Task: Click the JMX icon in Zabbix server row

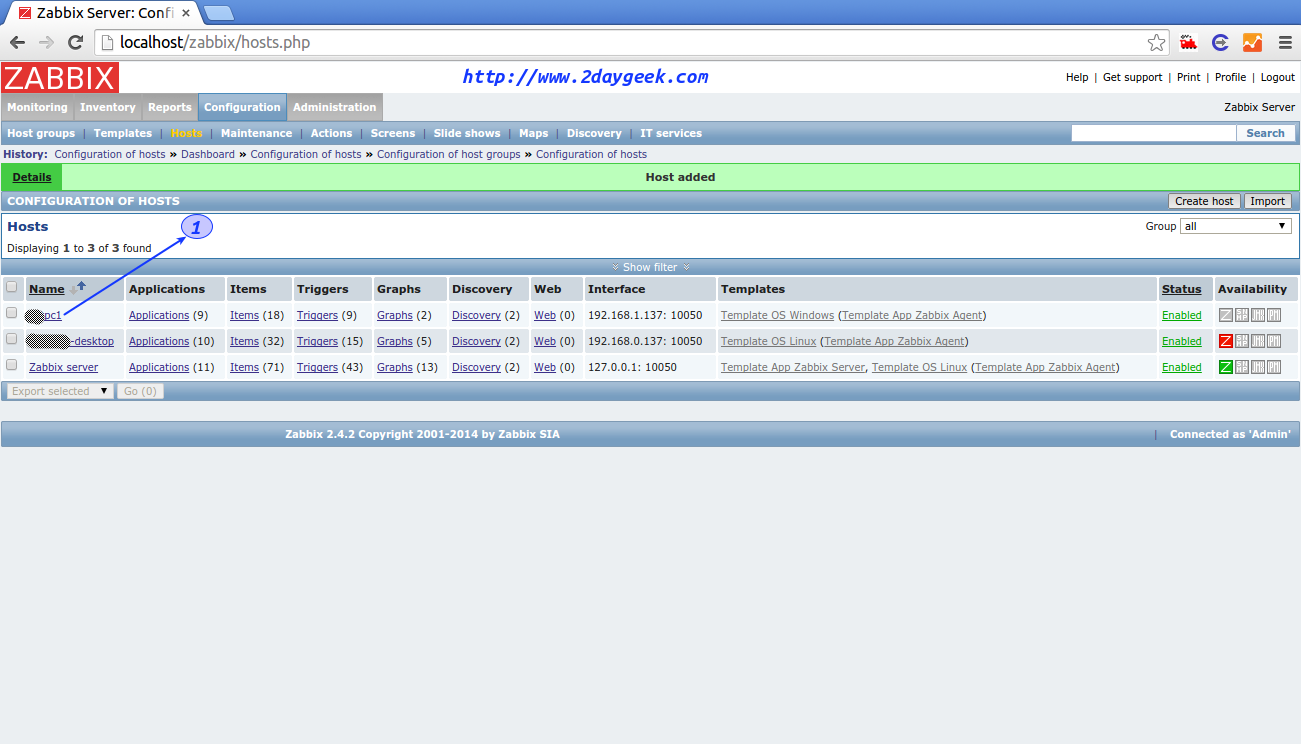Action: pyautogui.click(x=1258, y=367)
